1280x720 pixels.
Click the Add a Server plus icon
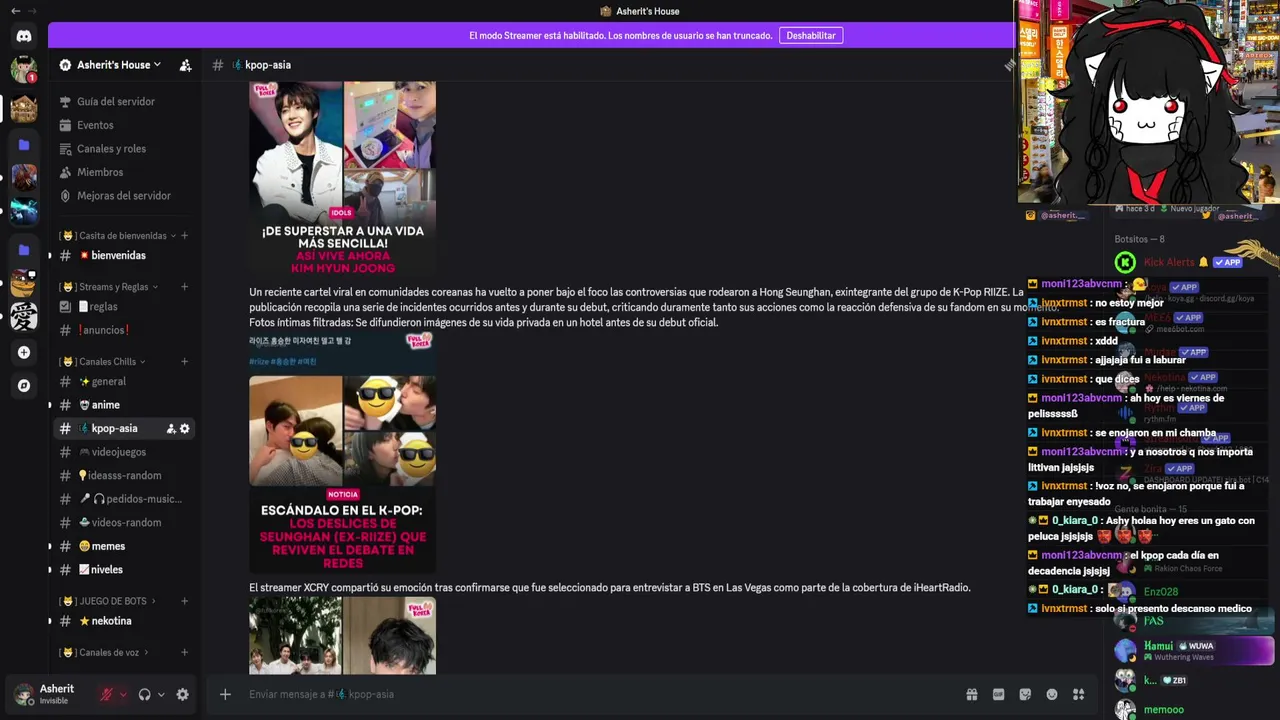coord(24,352)
